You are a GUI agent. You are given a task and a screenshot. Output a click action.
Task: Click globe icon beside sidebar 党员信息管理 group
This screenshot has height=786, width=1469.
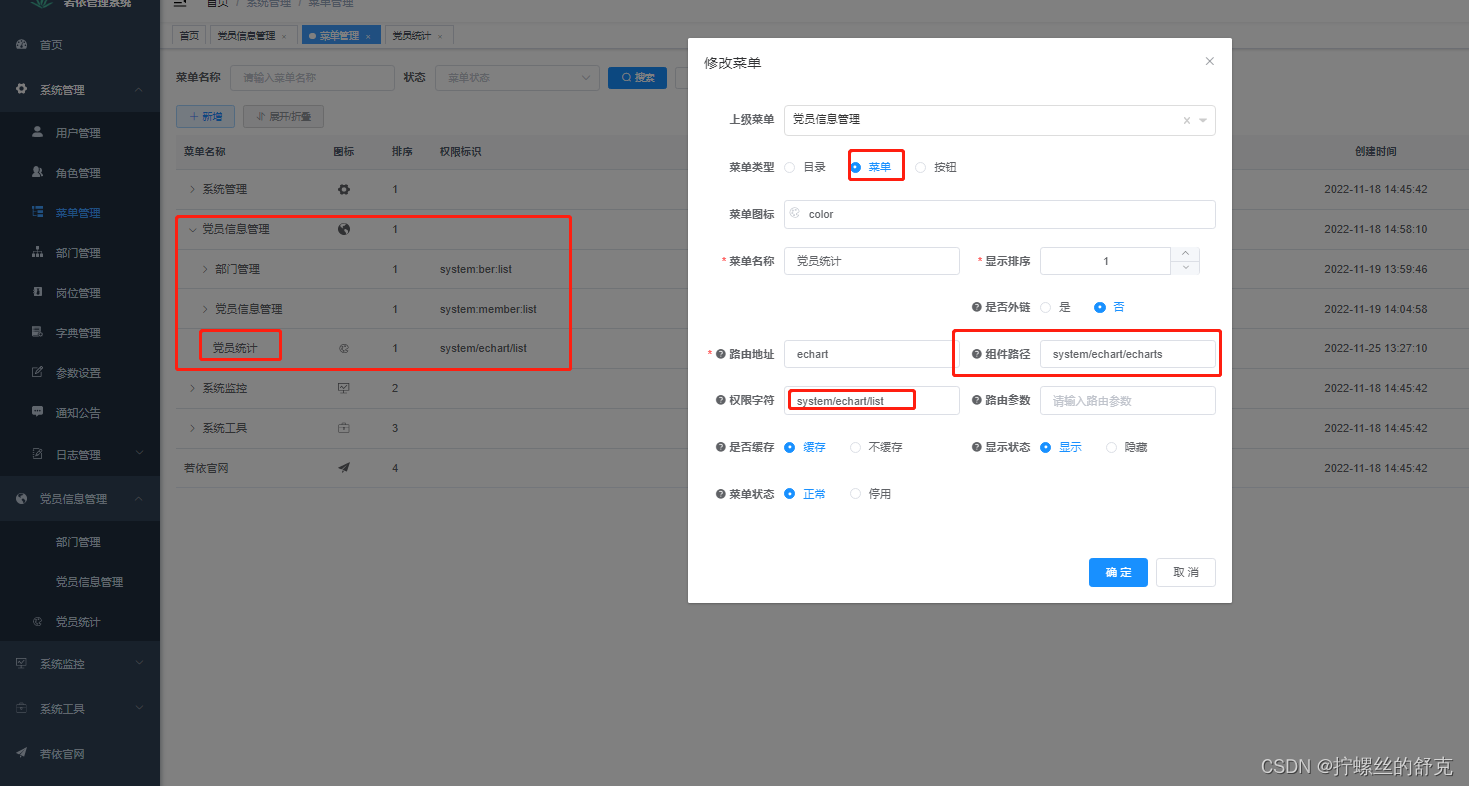22,499
